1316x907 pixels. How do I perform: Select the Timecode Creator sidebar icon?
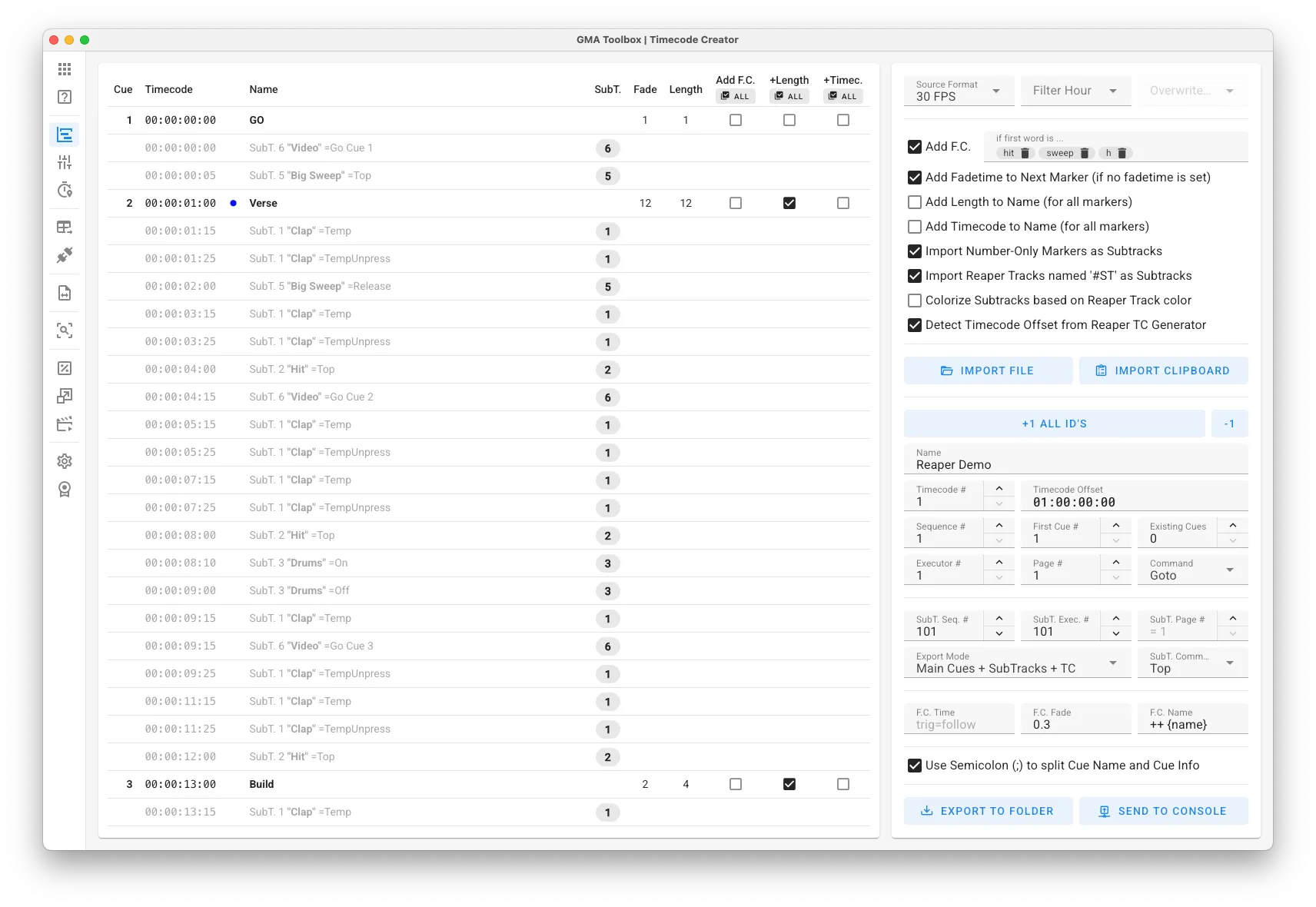pos(65,135)
